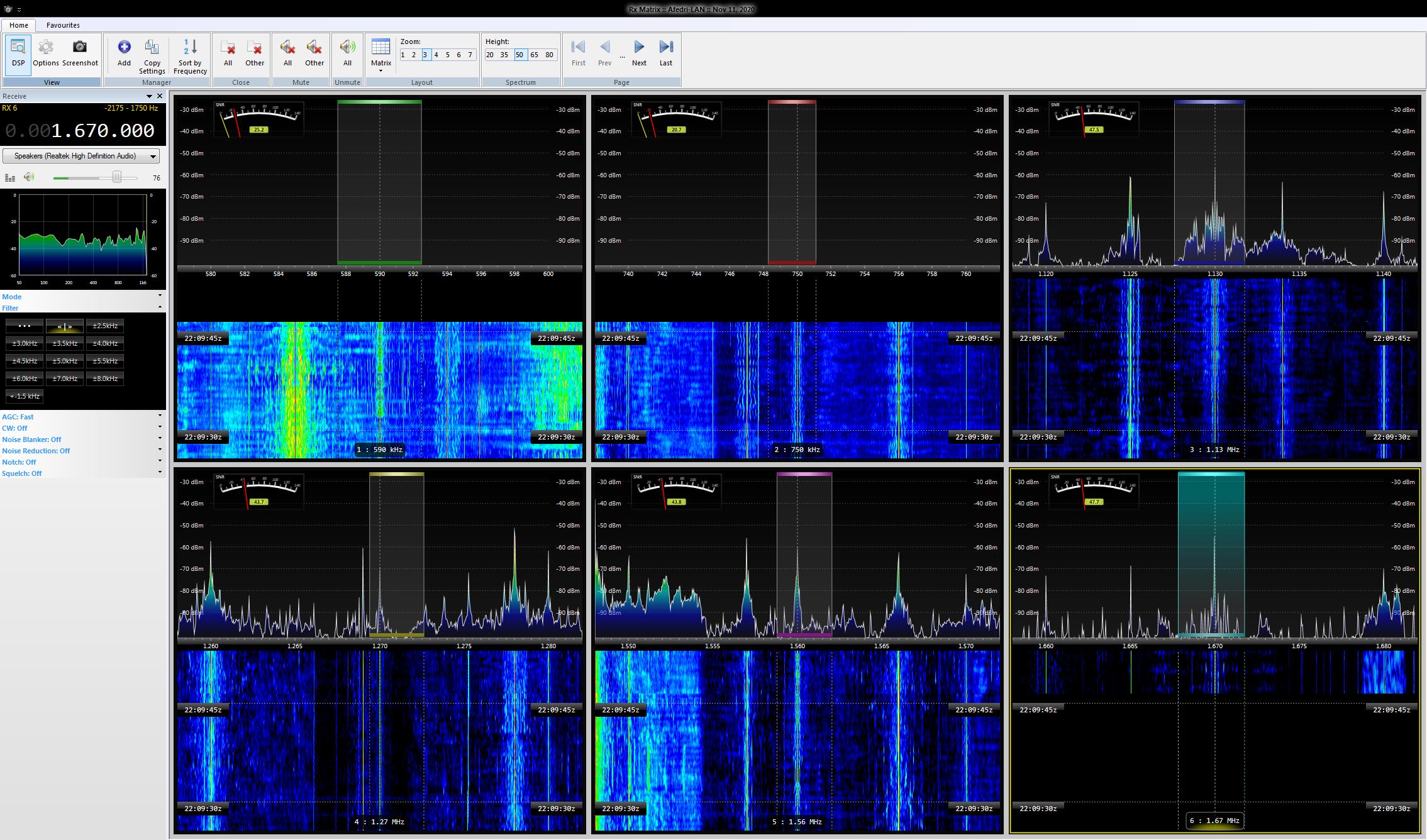1427x840 pixels.
Task: Select the ±4.0kHz filter width
Action: [x=105, y=343]
